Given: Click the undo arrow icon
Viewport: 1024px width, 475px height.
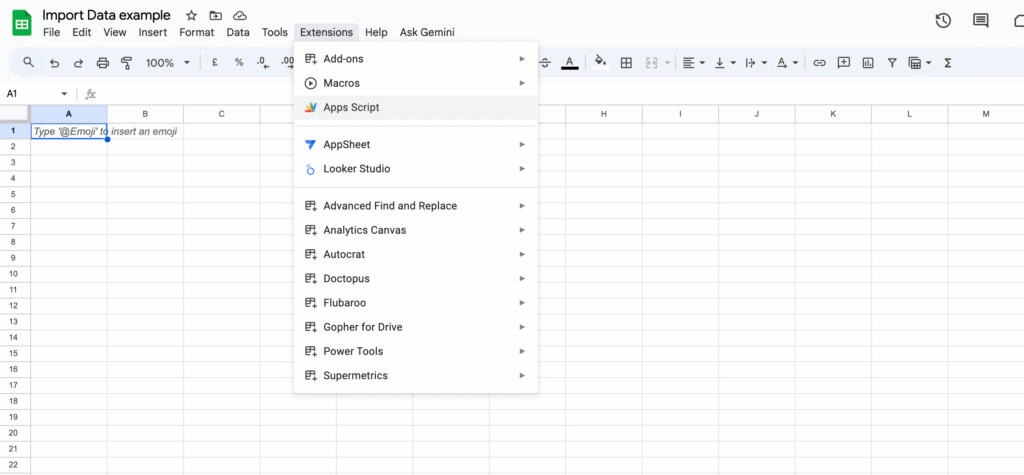Looking at the screenshot, I should (54, 63).
